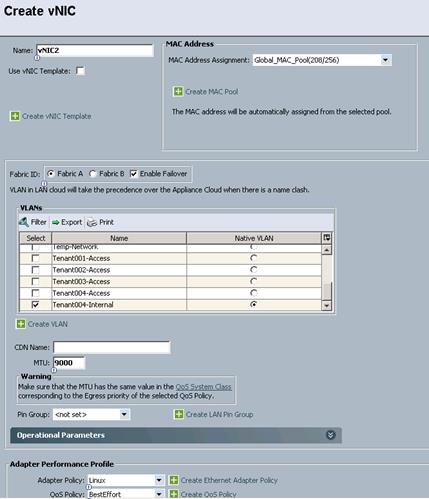Click the Create LAN Pin Group plus icon

pos(179,414)
